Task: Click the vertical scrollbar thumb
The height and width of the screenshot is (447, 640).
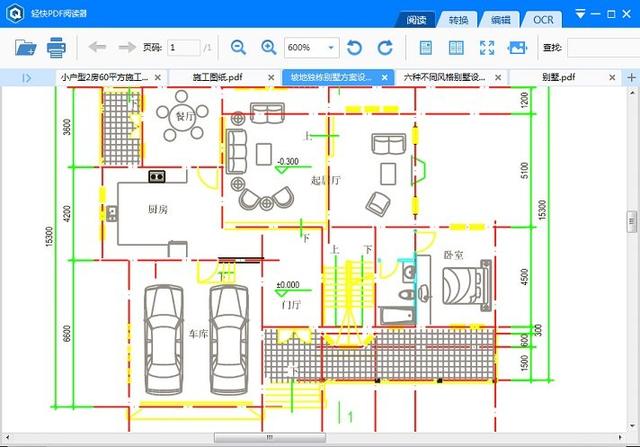Action: 632,221
